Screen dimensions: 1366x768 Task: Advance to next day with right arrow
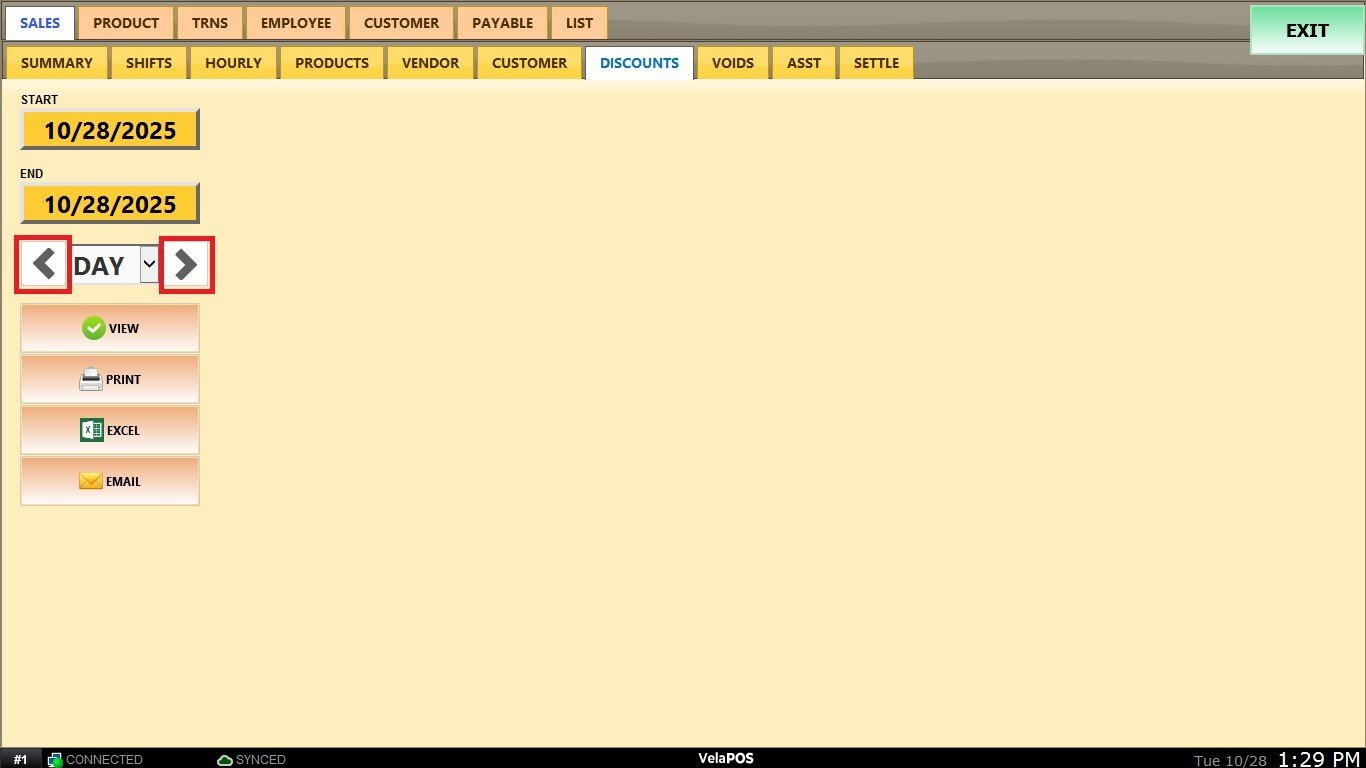point(186,265)
